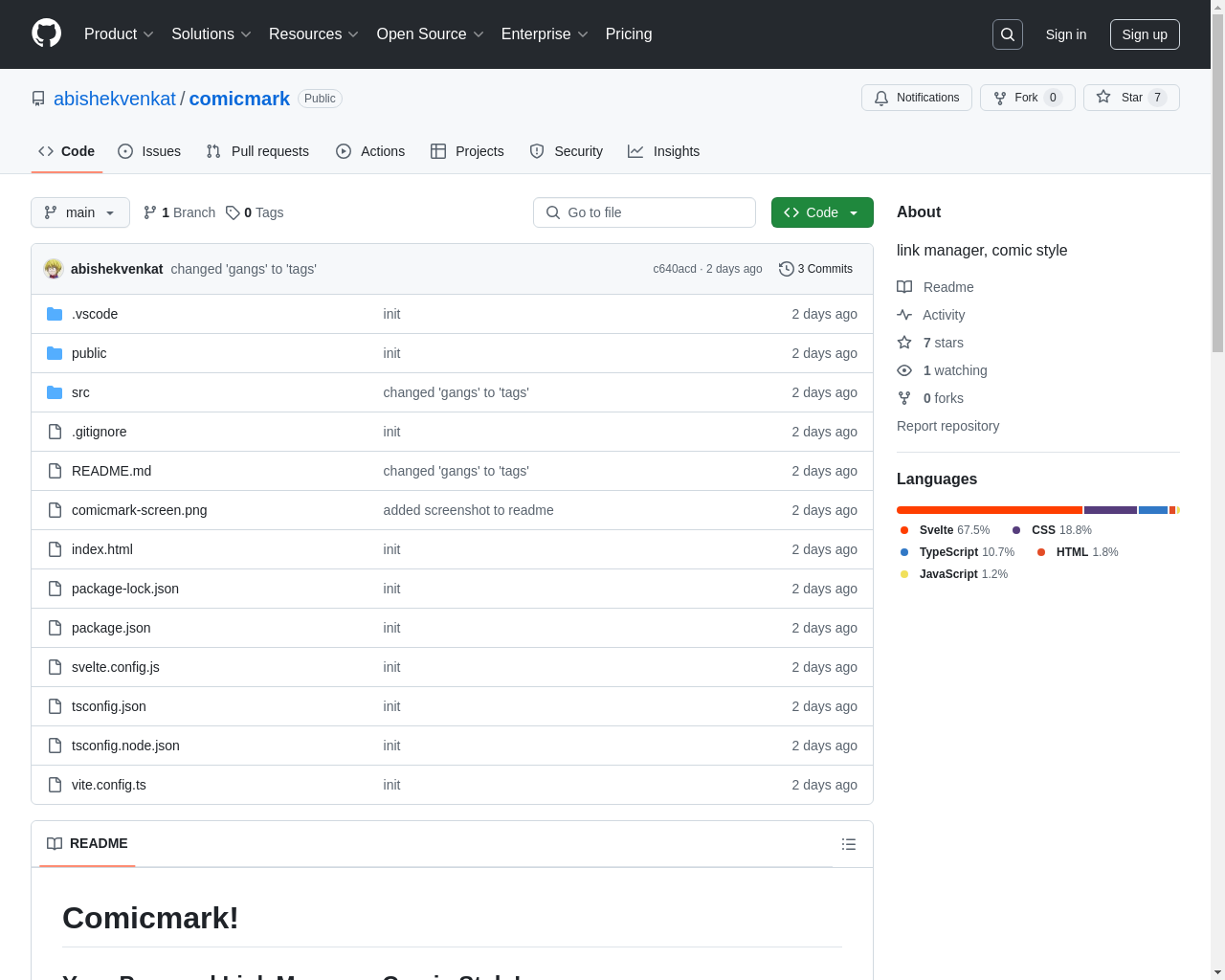Click the orange Svelte language bar segment

[x=990, y=510]
